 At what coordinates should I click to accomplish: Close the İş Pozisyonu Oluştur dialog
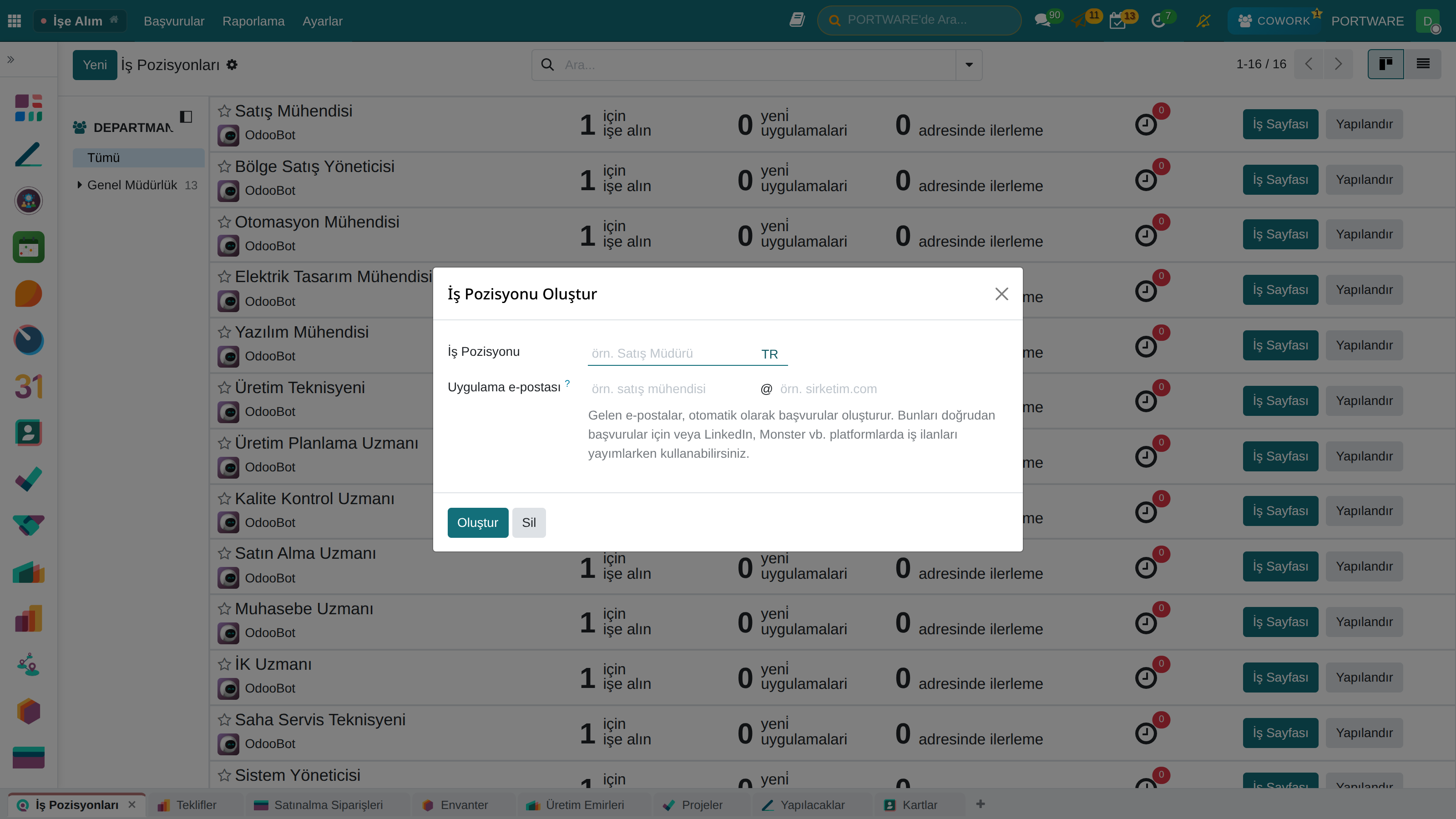tap(1001, 294)
